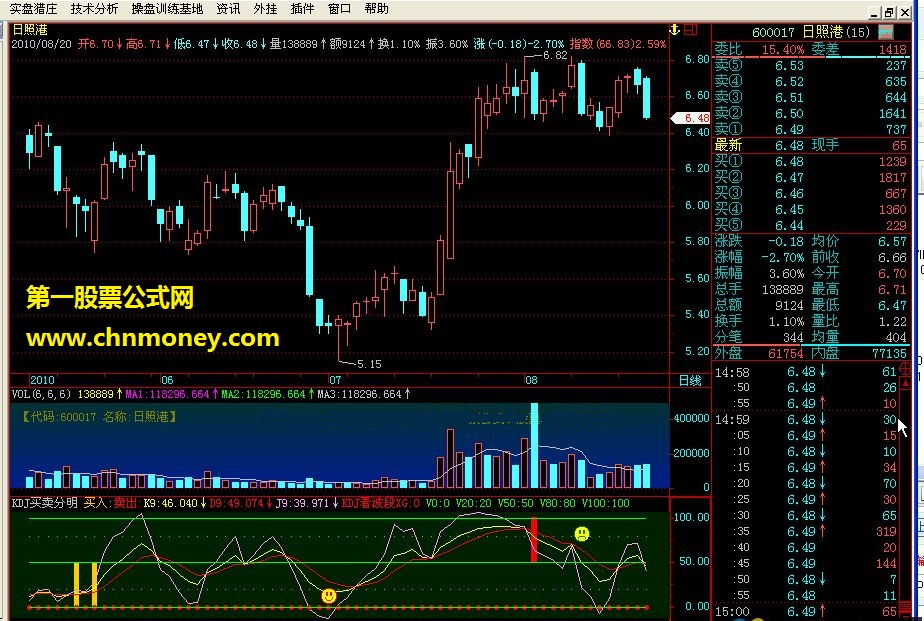Minimize the inner chart window
The width and height of the screenshot is (924, 621).
[x=874, y=12]
